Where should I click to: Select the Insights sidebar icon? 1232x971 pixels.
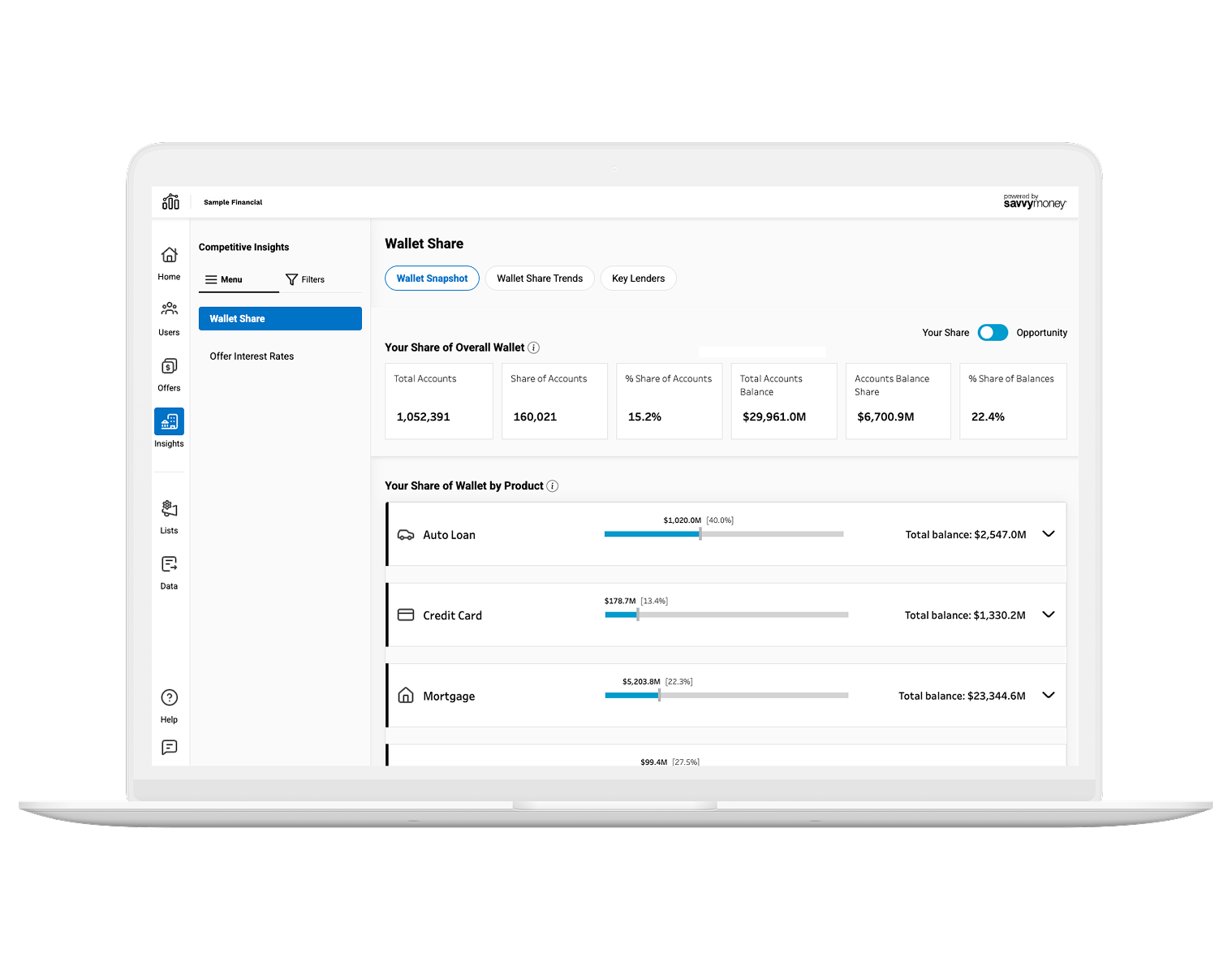click(x=169, y=421)
